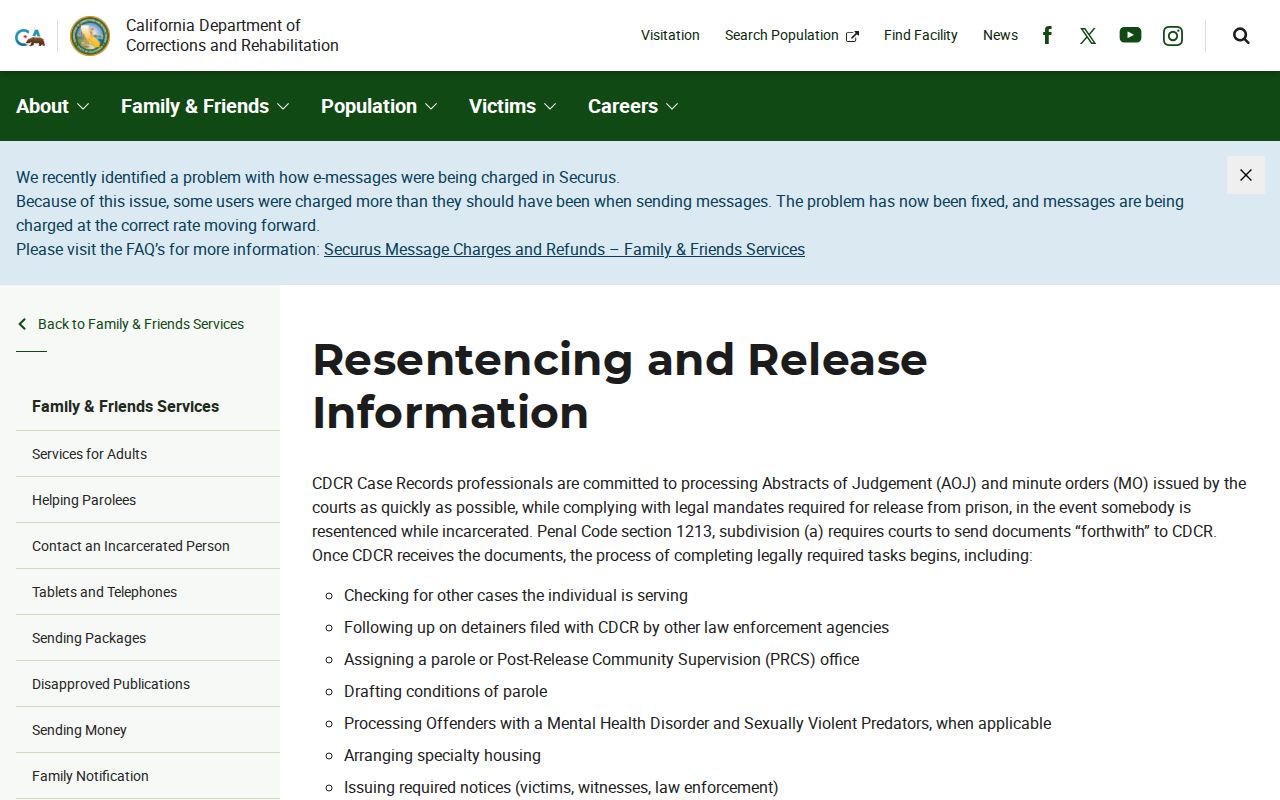Click bullet 'Checking for other cases'
Screen dimensions: 1280x800
point(516,595)
